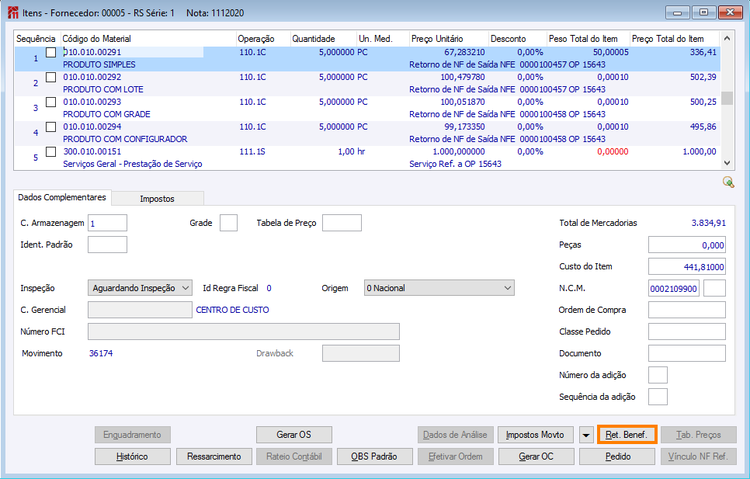This screenshot has width=750, height=479.
Task: Click the Total de Mercadorias value 3.834,91
Action: click(x=708, y=223)
